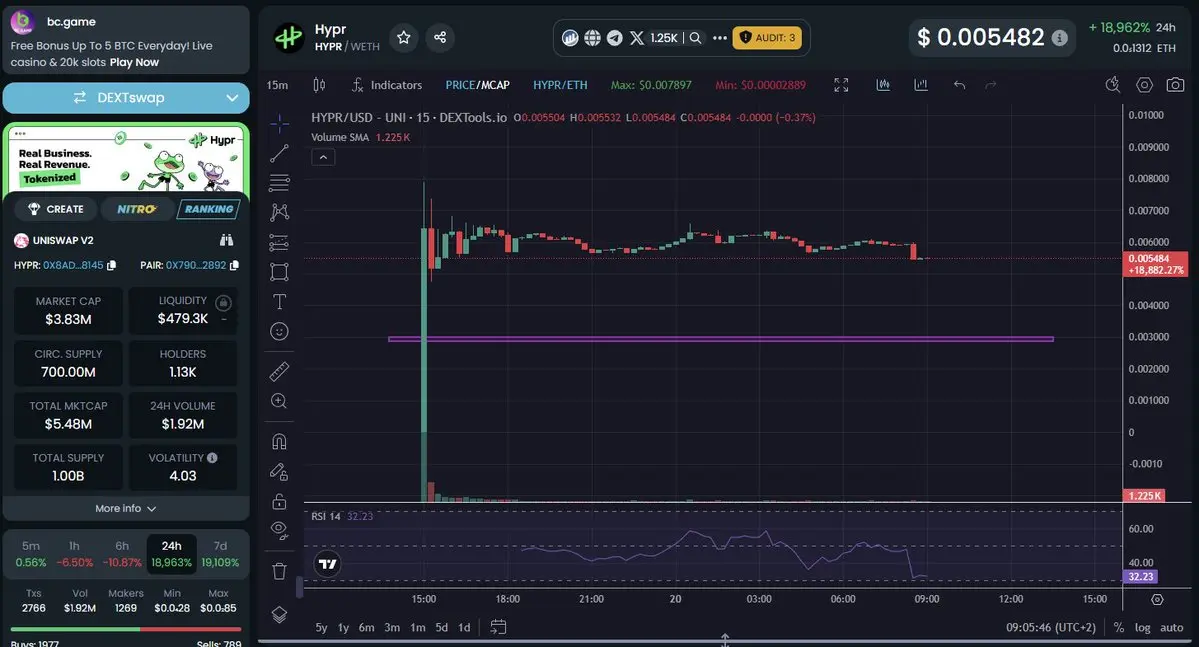
Task: Select the 1h stats tab
Action: tap(74, 554)
